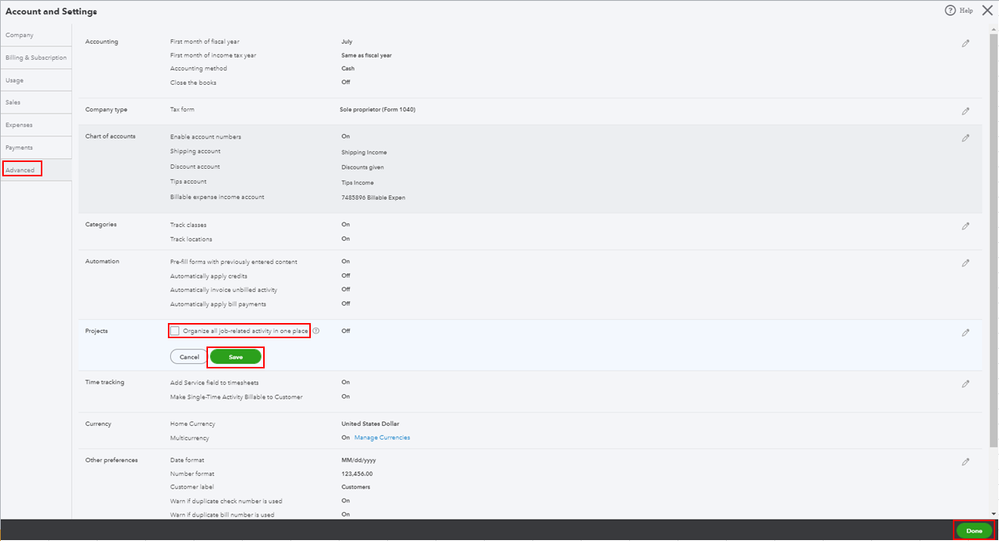Image resolution: width=999 pixels, height=541 pixels.
Task: Check Organize all job-related activity checkbox
Action: tap(176, 331)
